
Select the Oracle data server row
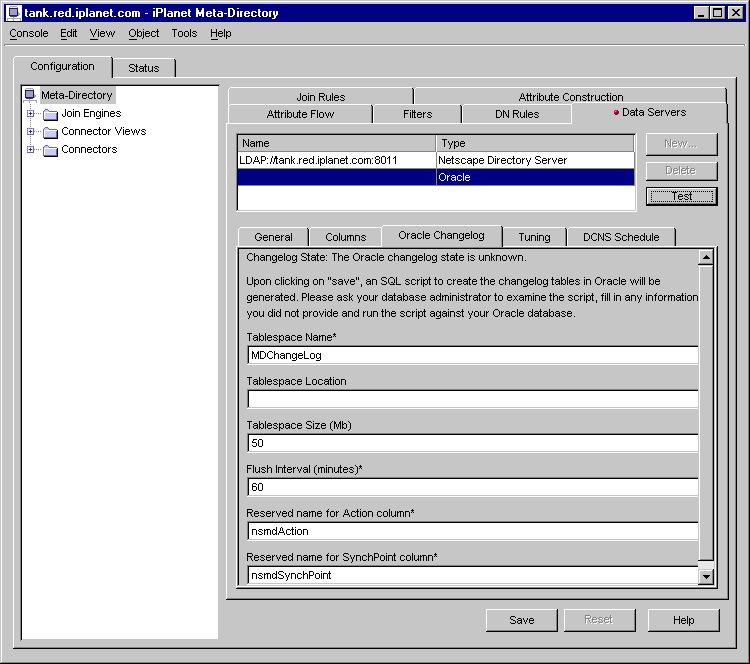click(436, 177)
